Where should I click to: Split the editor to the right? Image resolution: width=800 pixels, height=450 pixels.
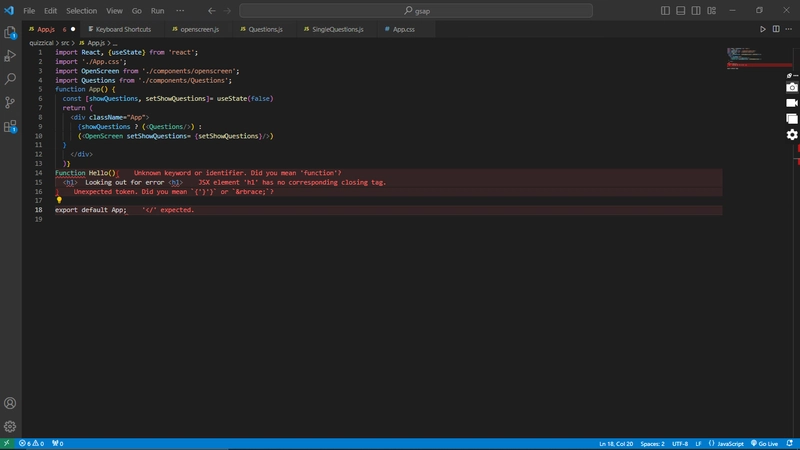[776, 29]
